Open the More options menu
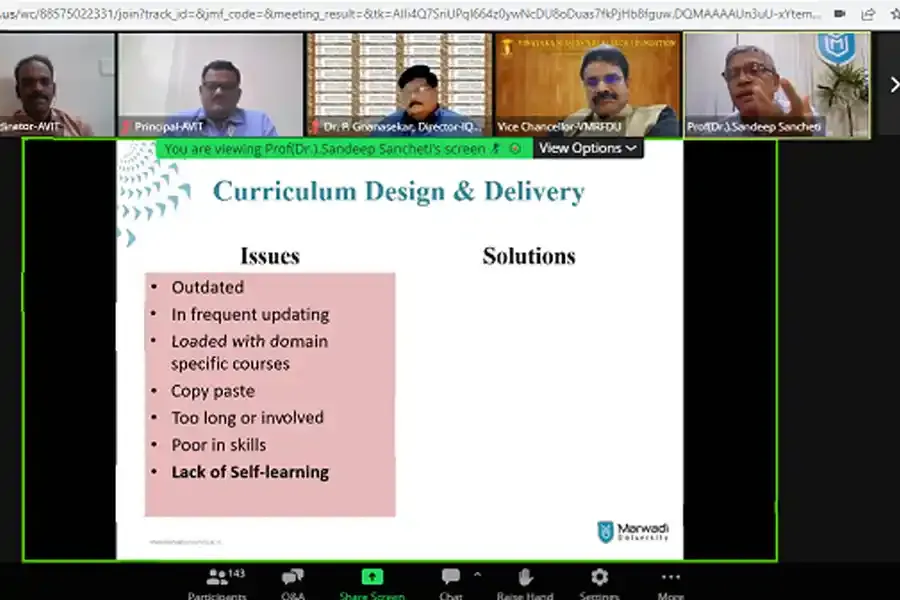The image size is (900, 600). pyautogui.click(x=670, y=578)
